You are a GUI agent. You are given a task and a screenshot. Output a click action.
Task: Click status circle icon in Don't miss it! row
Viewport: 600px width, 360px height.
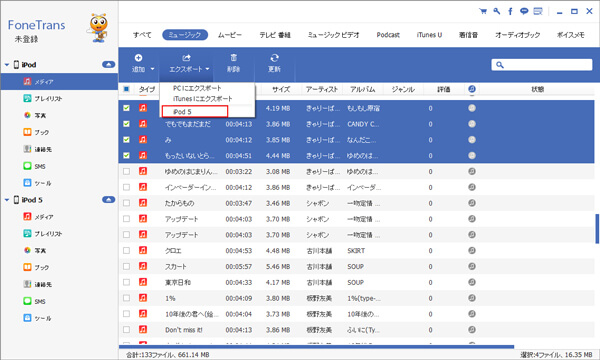pyautogui.click(x=472, y=329)
